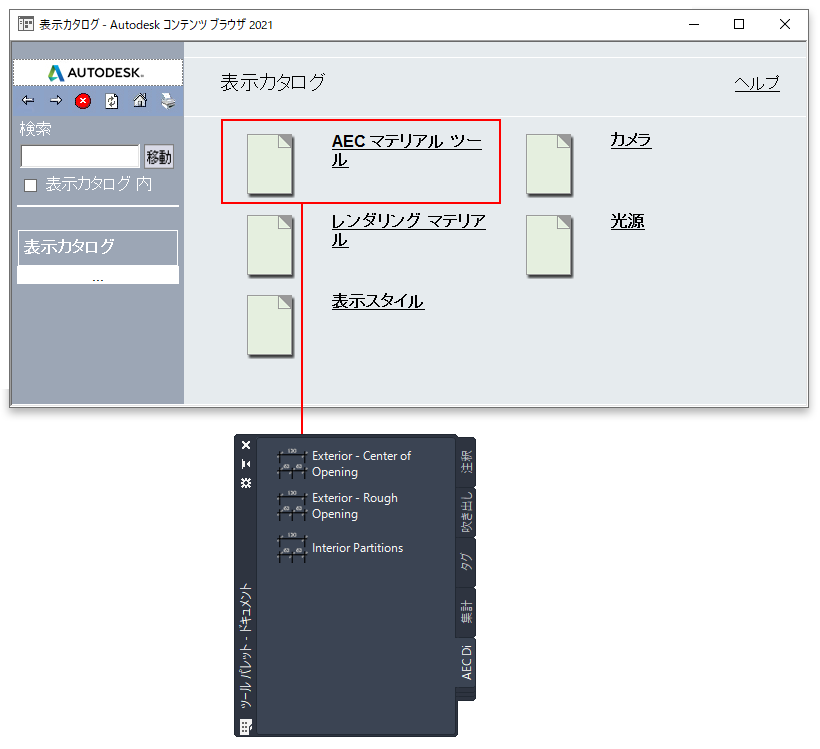Minimize the content browser window
Screen dimensions: 820x749
pos(694,24)
